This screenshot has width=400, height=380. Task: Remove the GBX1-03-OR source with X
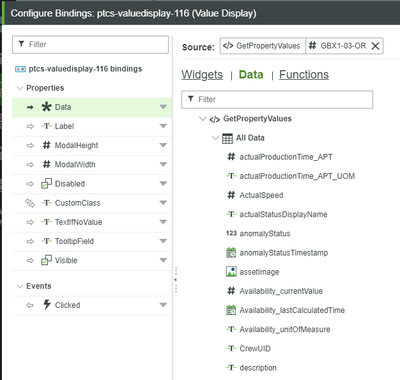click(375, 46)
